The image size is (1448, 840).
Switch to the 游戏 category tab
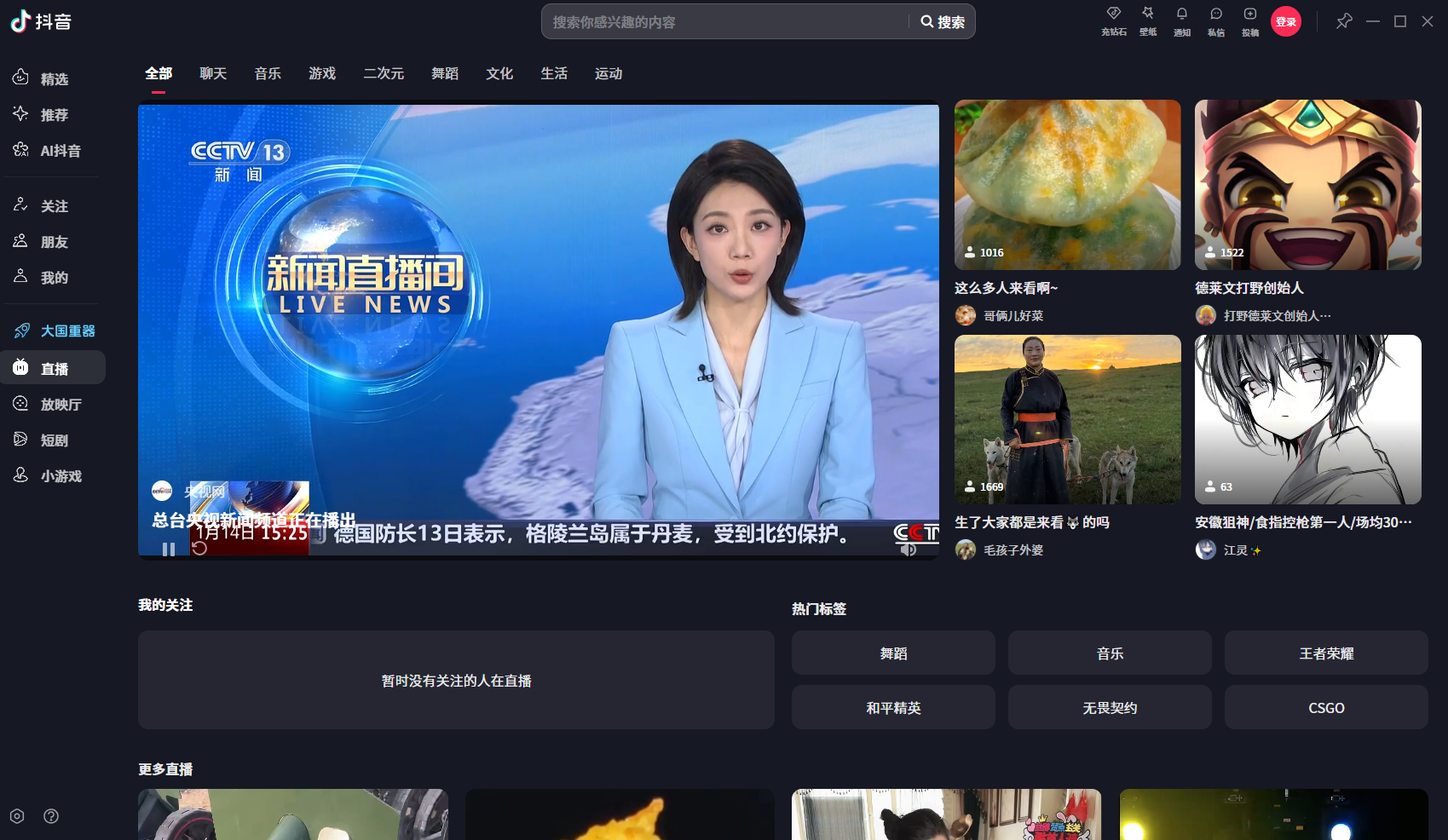(x=322, y=73)
